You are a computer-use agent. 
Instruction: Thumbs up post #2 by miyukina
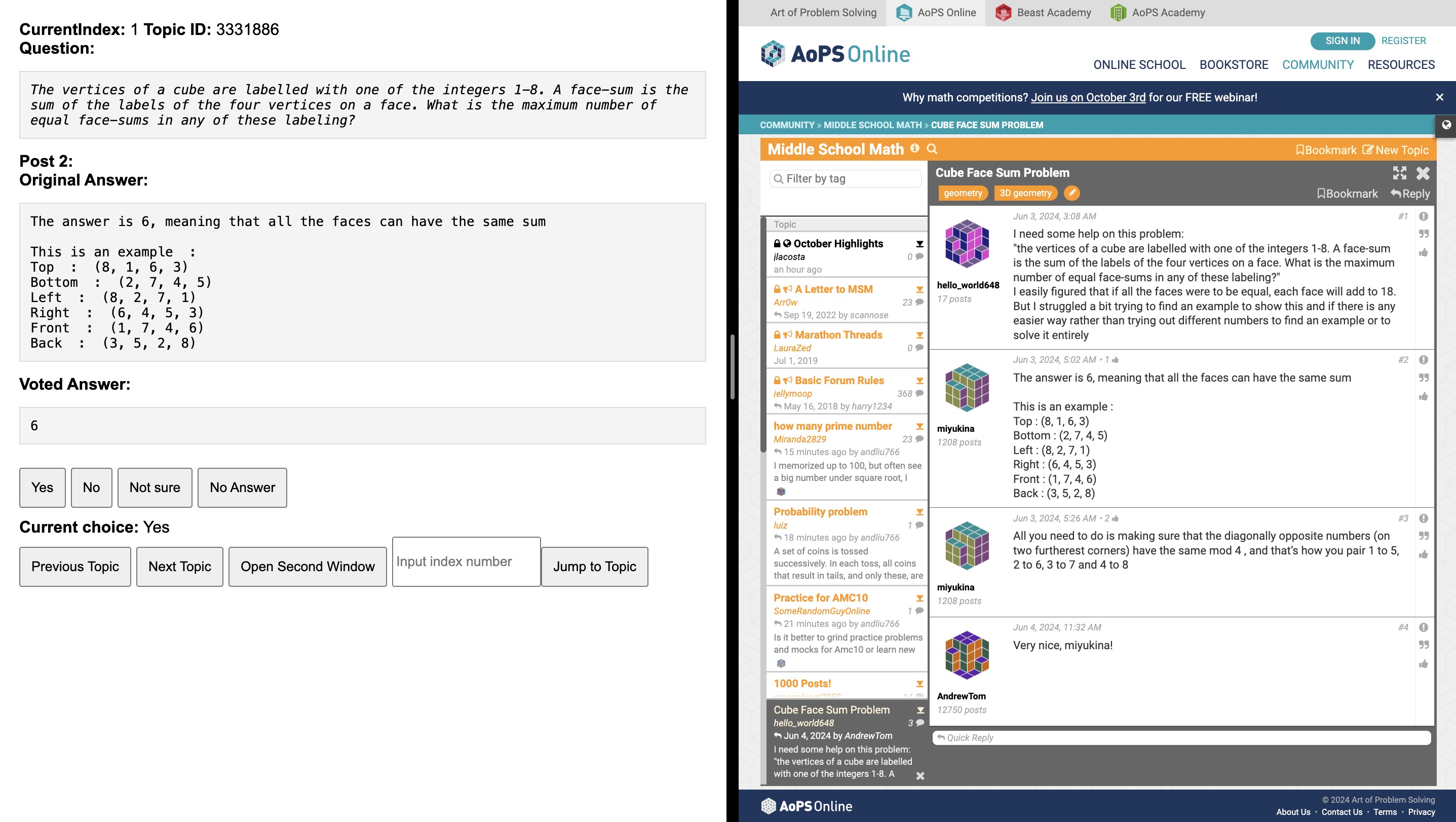pyautogui.click(x=1423, y=396)
